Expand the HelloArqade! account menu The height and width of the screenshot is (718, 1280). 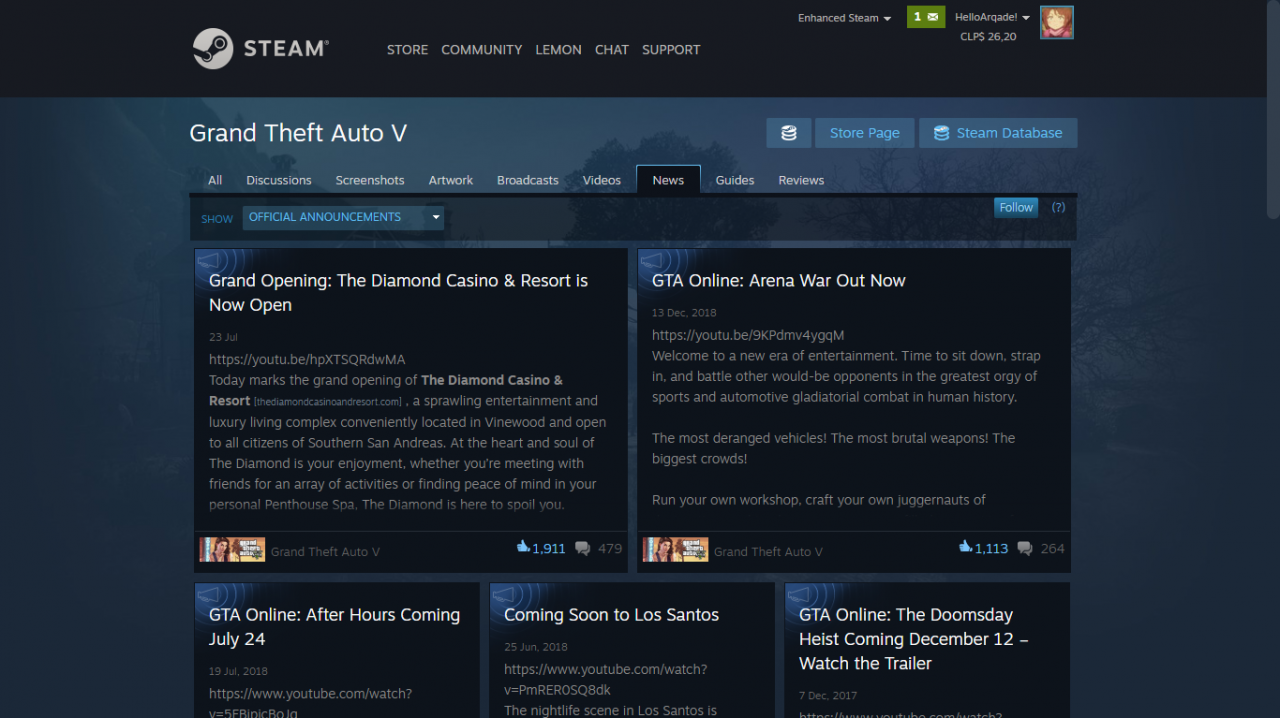pos(992,17)
